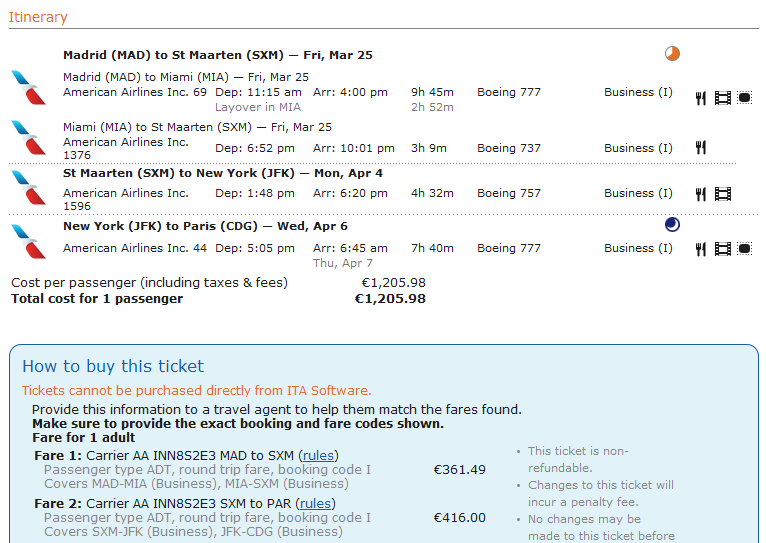This screenshot has width=766, height=543.
Task: Click the film strip icon for flight 44
Action: 722,249
